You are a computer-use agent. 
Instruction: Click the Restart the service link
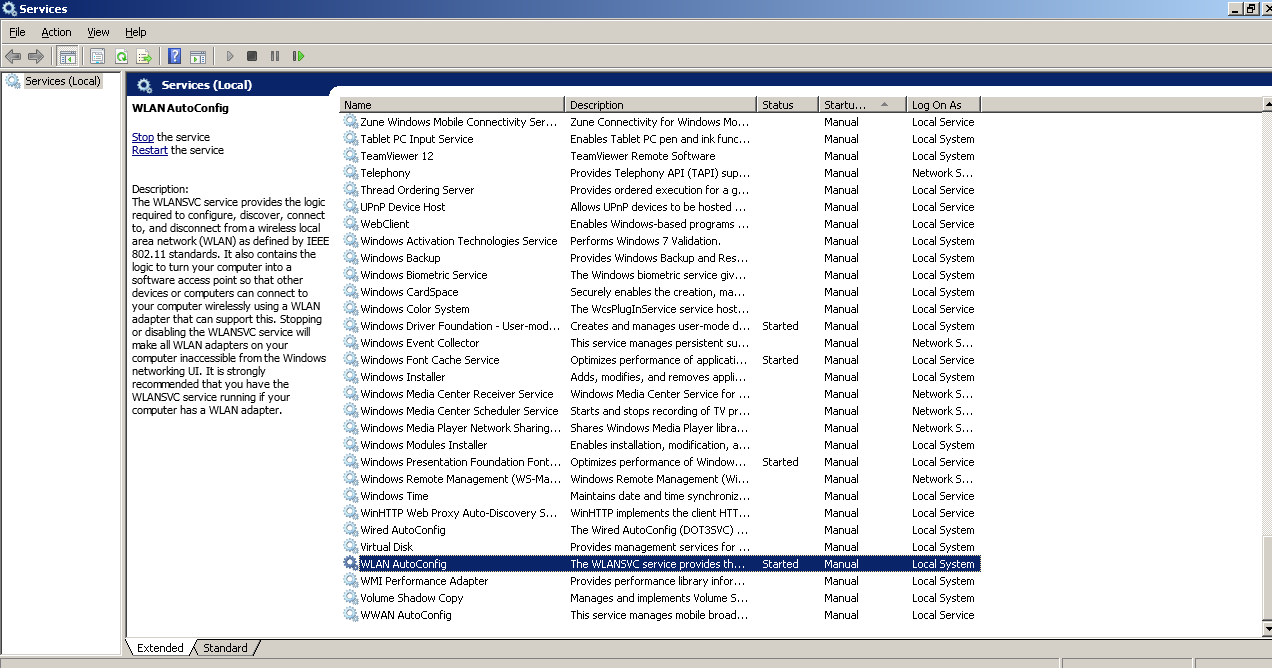[149, 150]
